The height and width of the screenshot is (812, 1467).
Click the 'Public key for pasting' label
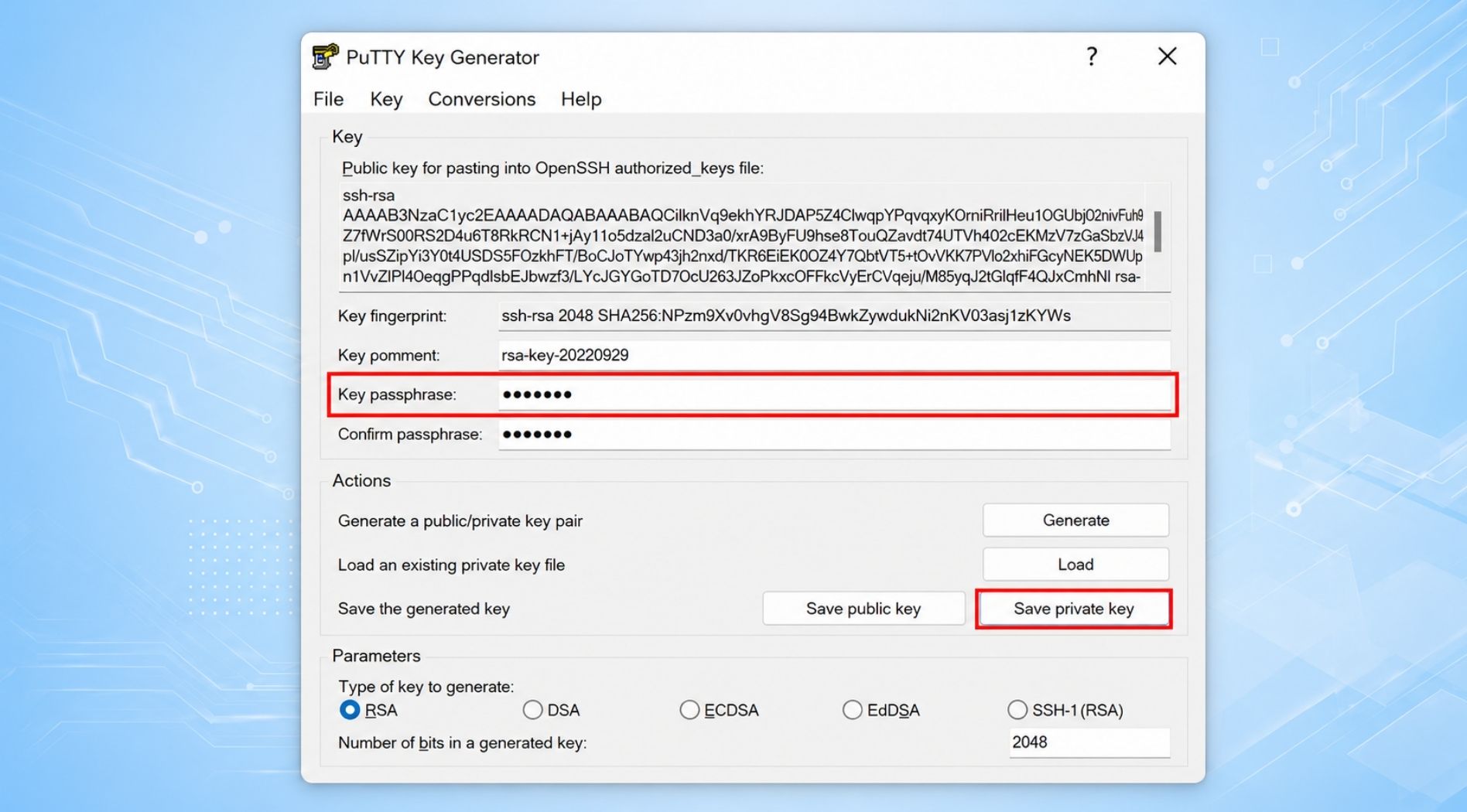click(x=552, y=169)
